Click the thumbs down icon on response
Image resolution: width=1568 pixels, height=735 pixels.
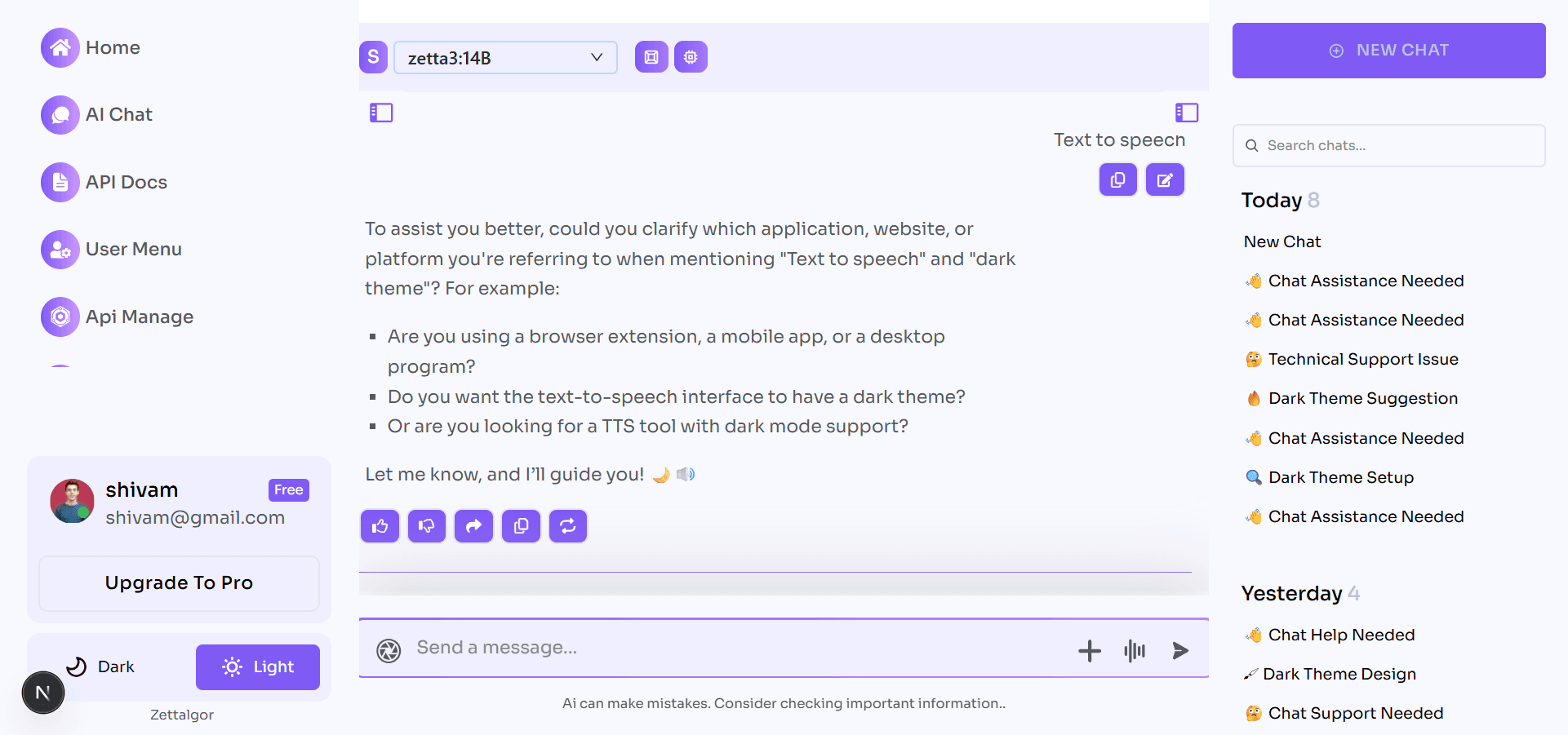coord(426,526)
